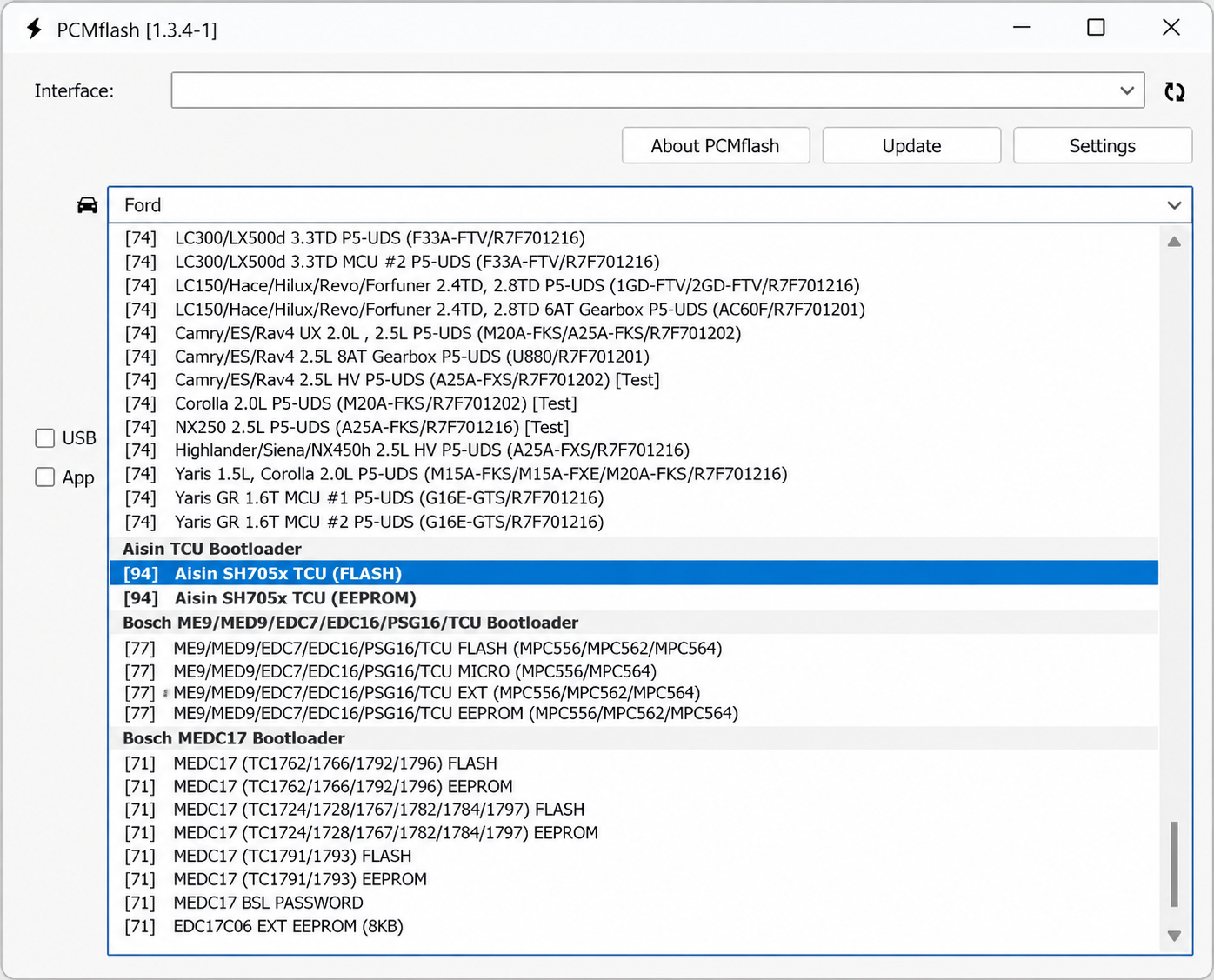Viewport: 1214px width, 980px height.
Task: Click the PCMflash lightning bolt icon
Action: point(34,30)
